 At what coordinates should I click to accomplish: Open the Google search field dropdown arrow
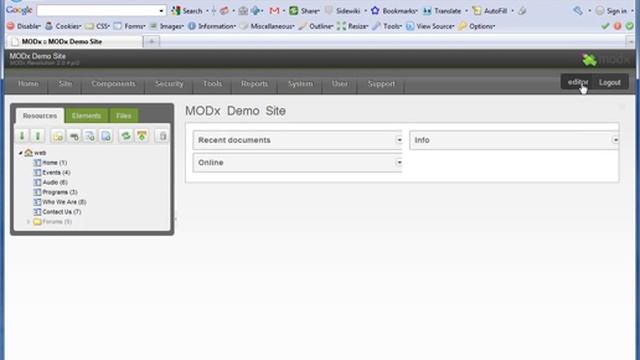click(x=162, y=11)
